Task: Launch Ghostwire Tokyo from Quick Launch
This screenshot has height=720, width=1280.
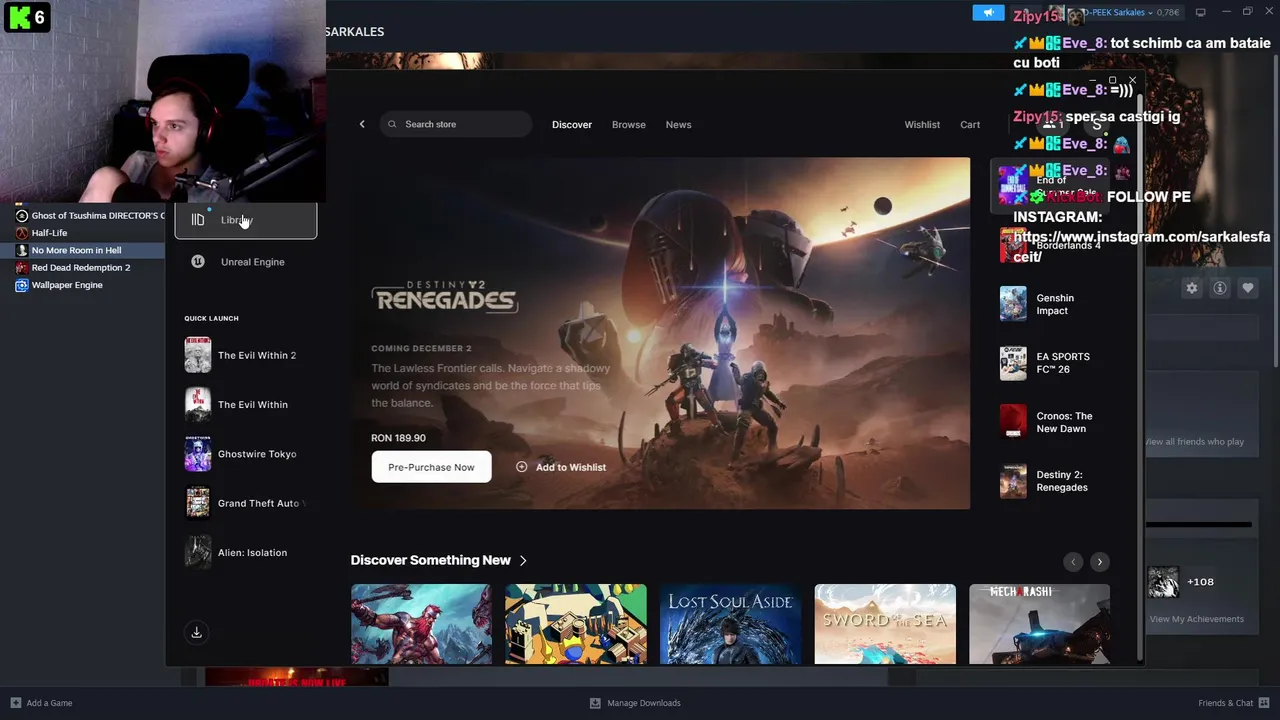Action: pyautogui.click(x=246, y=454)
